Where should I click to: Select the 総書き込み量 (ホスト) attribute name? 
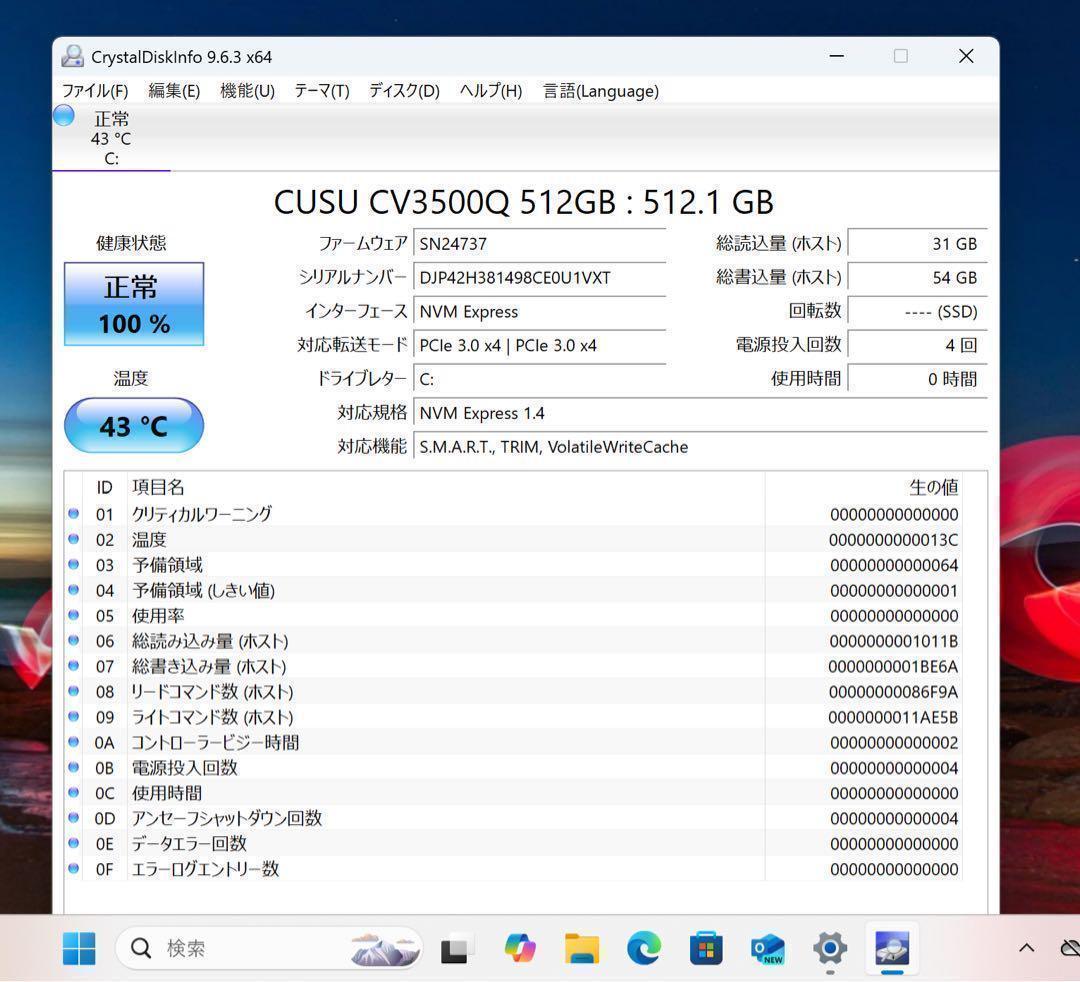point(209,667)
